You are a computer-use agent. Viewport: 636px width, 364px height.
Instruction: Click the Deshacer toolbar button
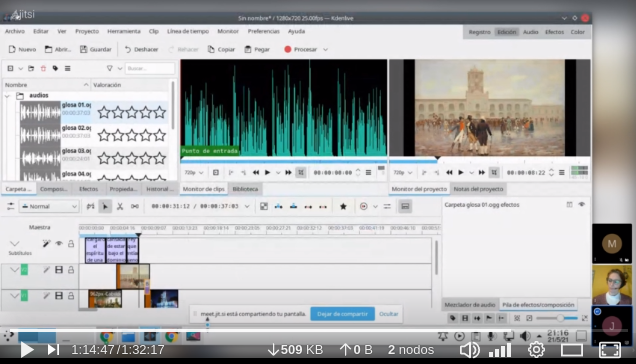(x=141, y=50)
